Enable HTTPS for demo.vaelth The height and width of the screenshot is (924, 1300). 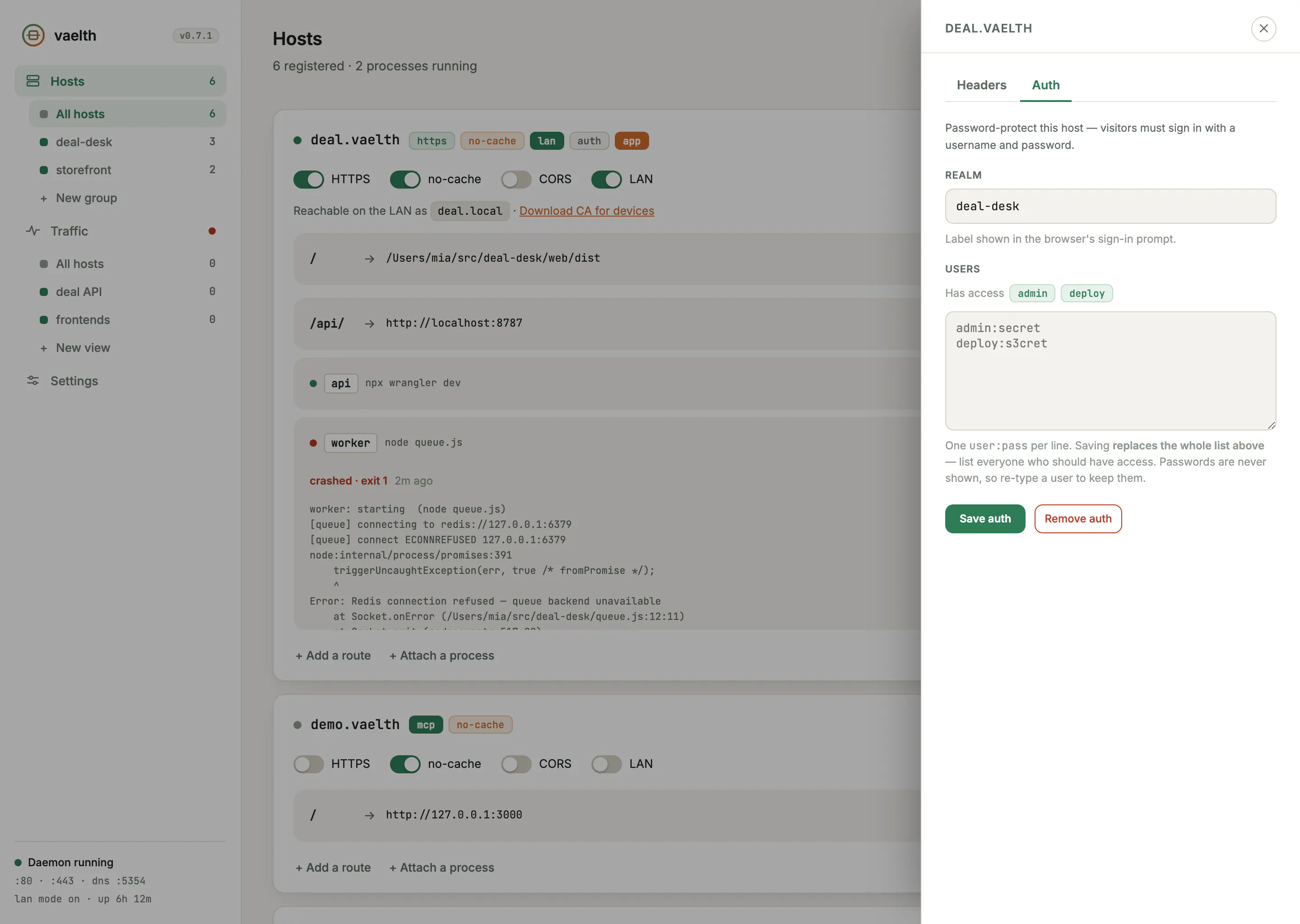point(308,764)
